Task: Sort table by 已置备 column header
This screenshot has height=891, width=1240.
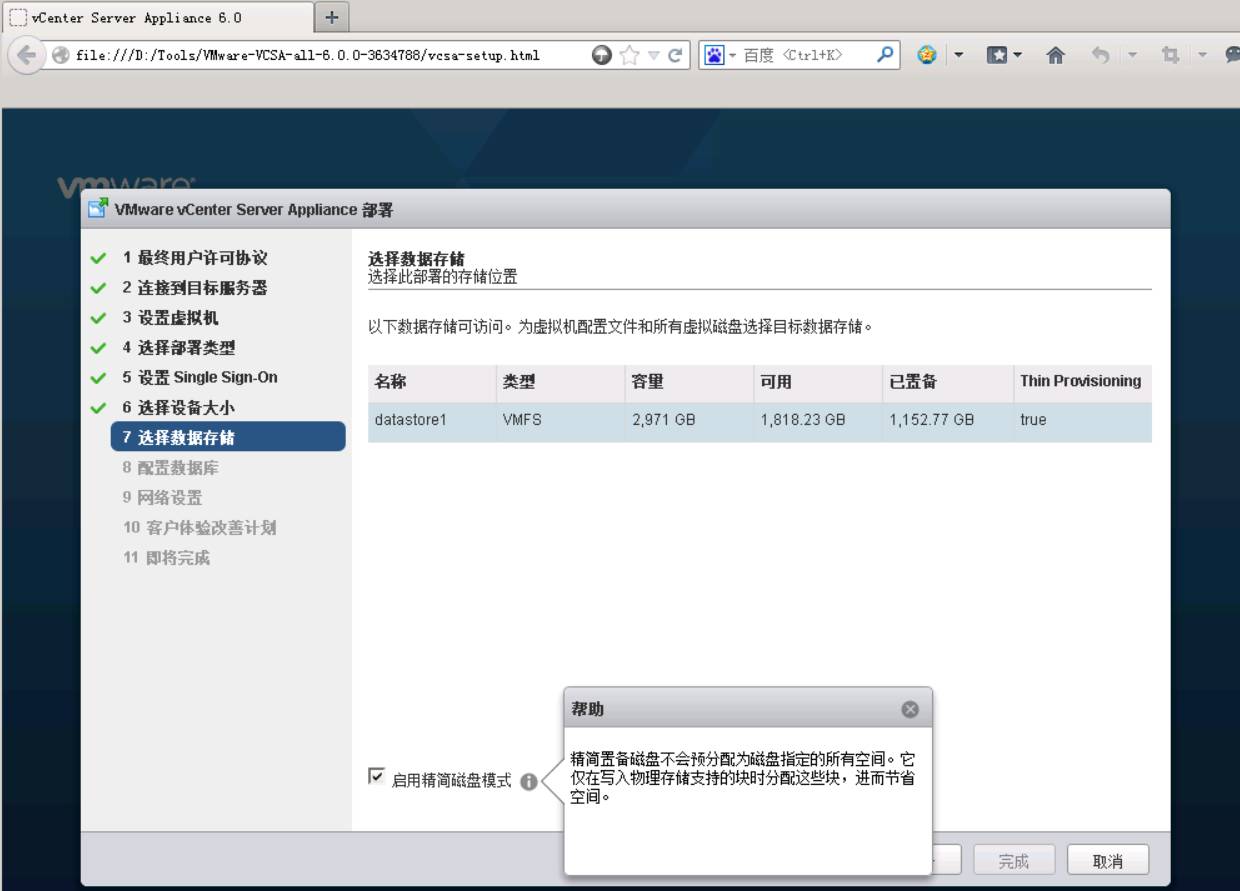Action: (x=947, y=381)
